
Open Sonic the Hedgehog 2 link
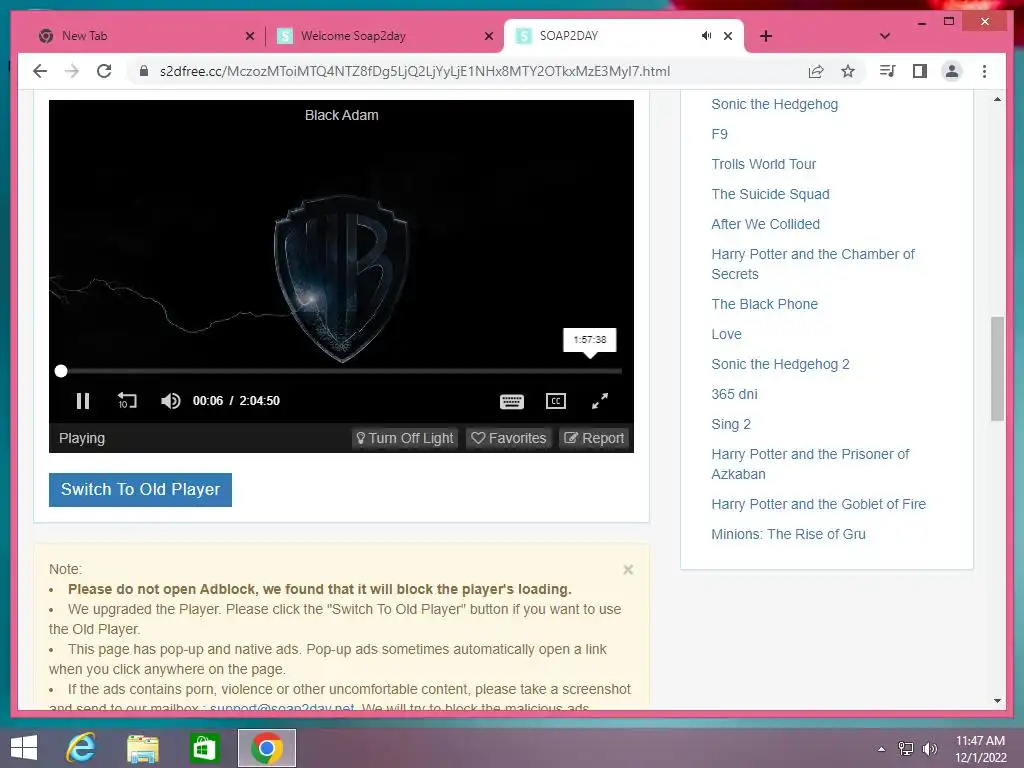pos(780,364)
